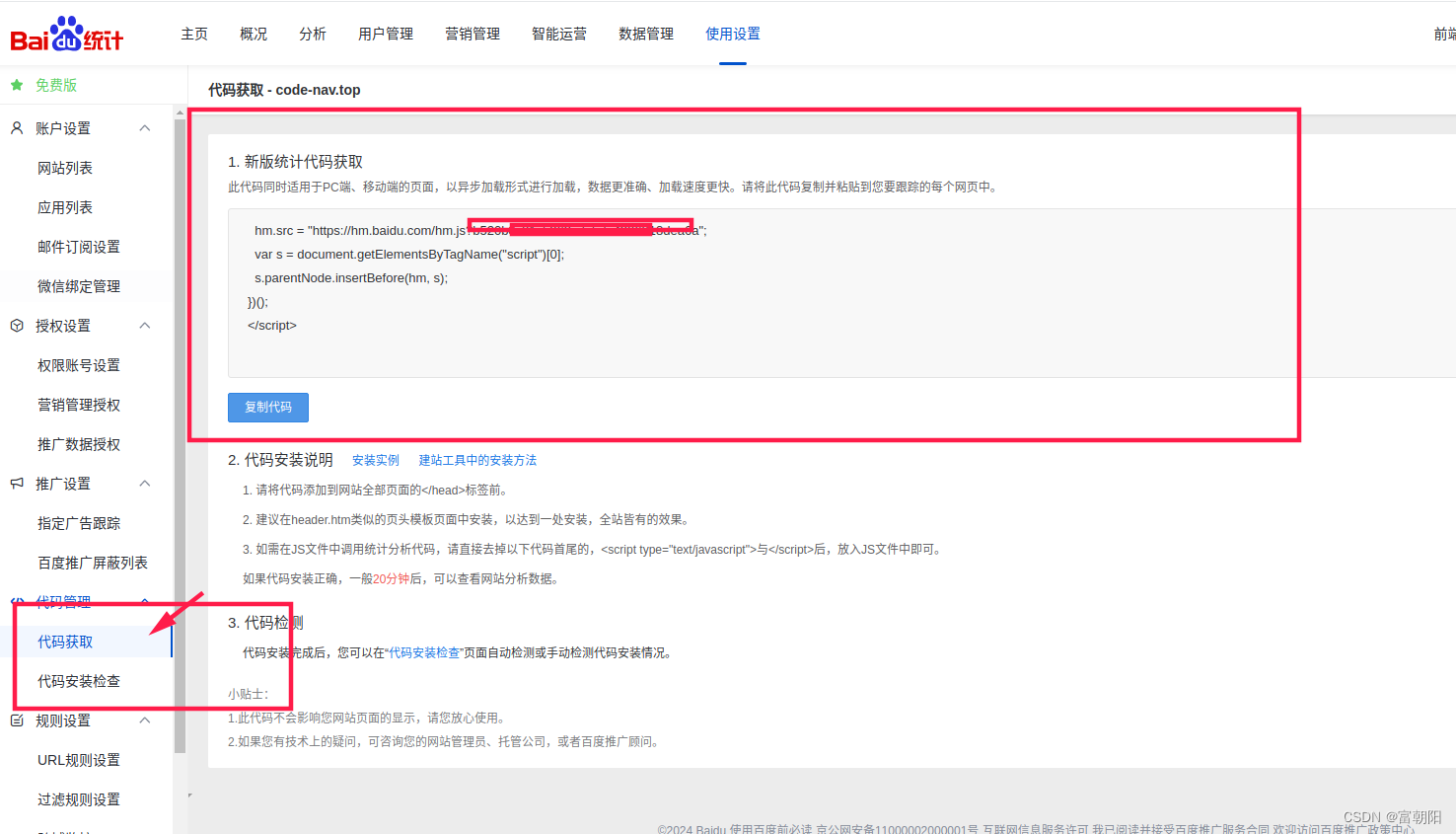Open the 数据管理 tab
1456x834 pixels.
[646, 34]
